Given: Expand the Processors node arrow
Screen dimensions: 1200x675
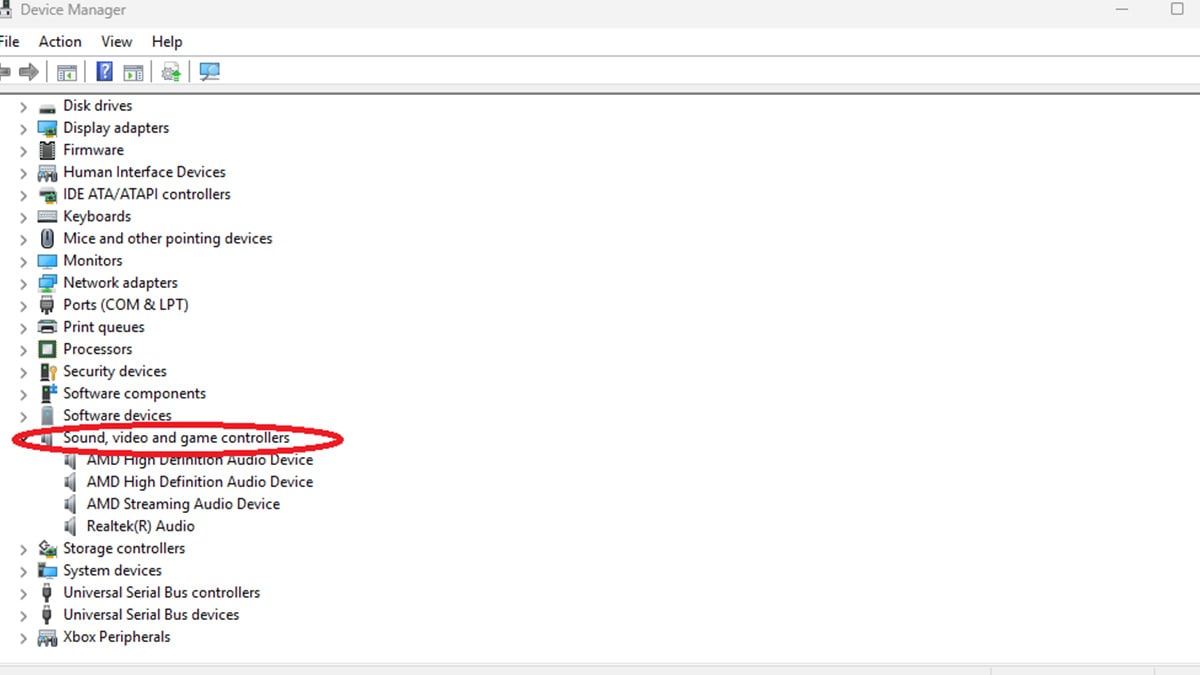Looking at the screenshot, I should tap(23, 349).
